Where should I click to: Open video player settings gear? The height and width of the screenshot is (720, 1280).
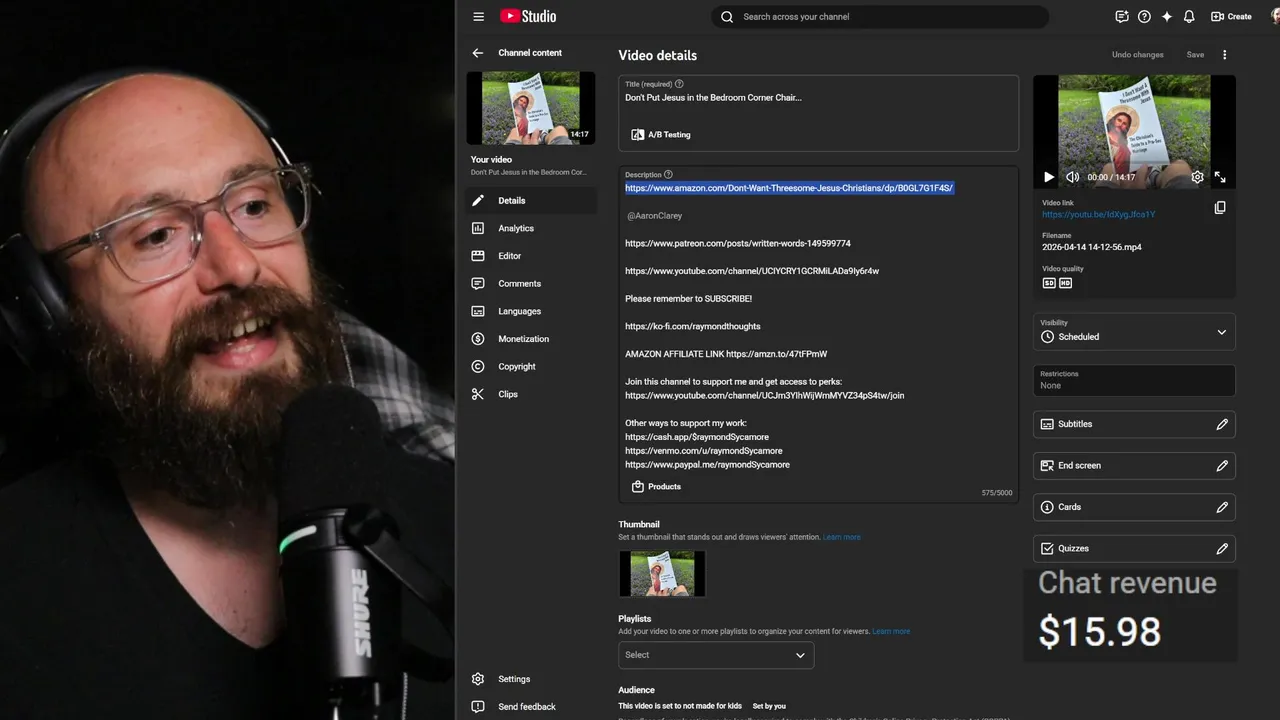coord(1197,177)
